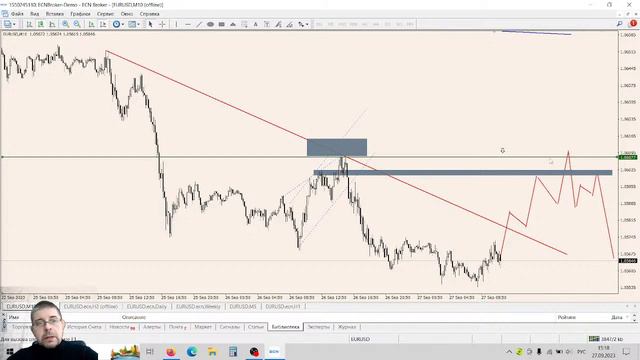Open the Алерты terminal tab

tap(152, 327)
